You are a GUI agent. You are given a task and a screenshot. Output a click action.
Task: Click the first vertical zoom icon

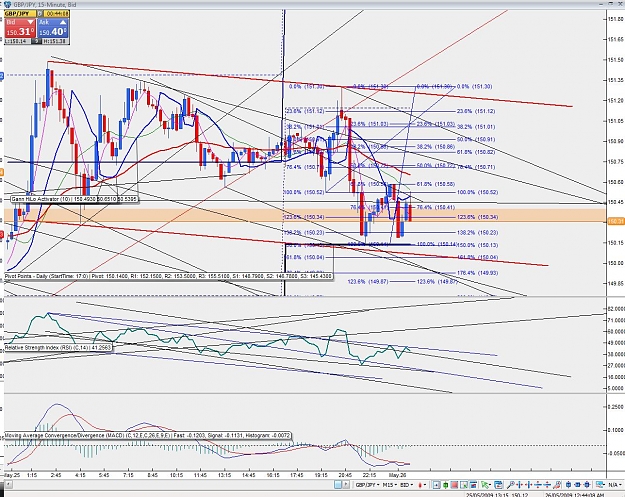(x=538, y=485)
